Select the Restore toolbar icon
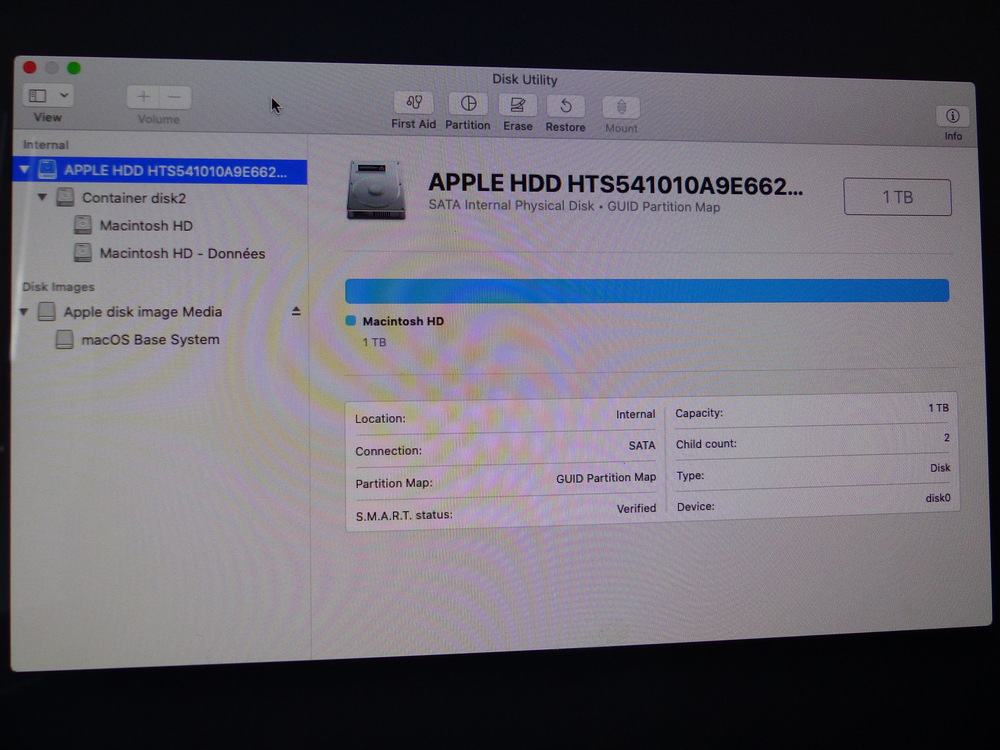 tap(566, 107)
